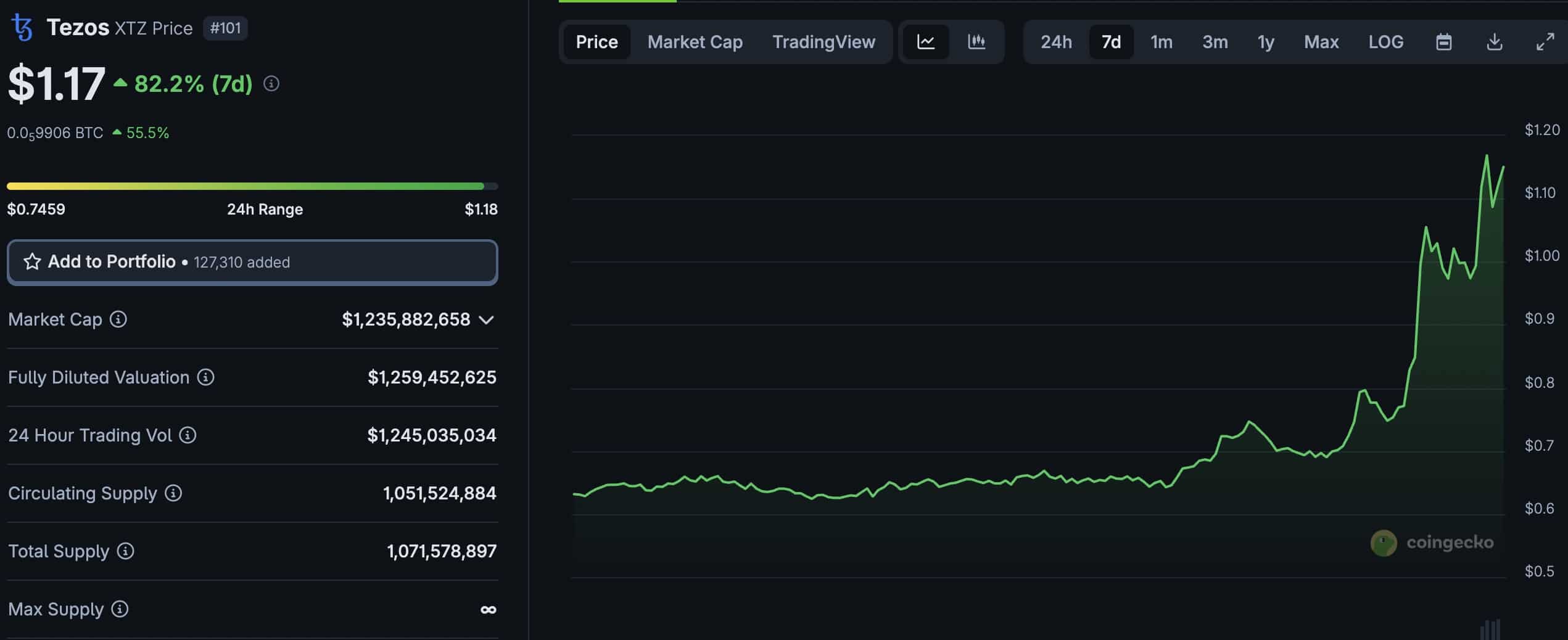The height and width of the screenshot is (640, 1568).
Task: Show Market Cap info tooltip
Action: [x=118, y=319]
